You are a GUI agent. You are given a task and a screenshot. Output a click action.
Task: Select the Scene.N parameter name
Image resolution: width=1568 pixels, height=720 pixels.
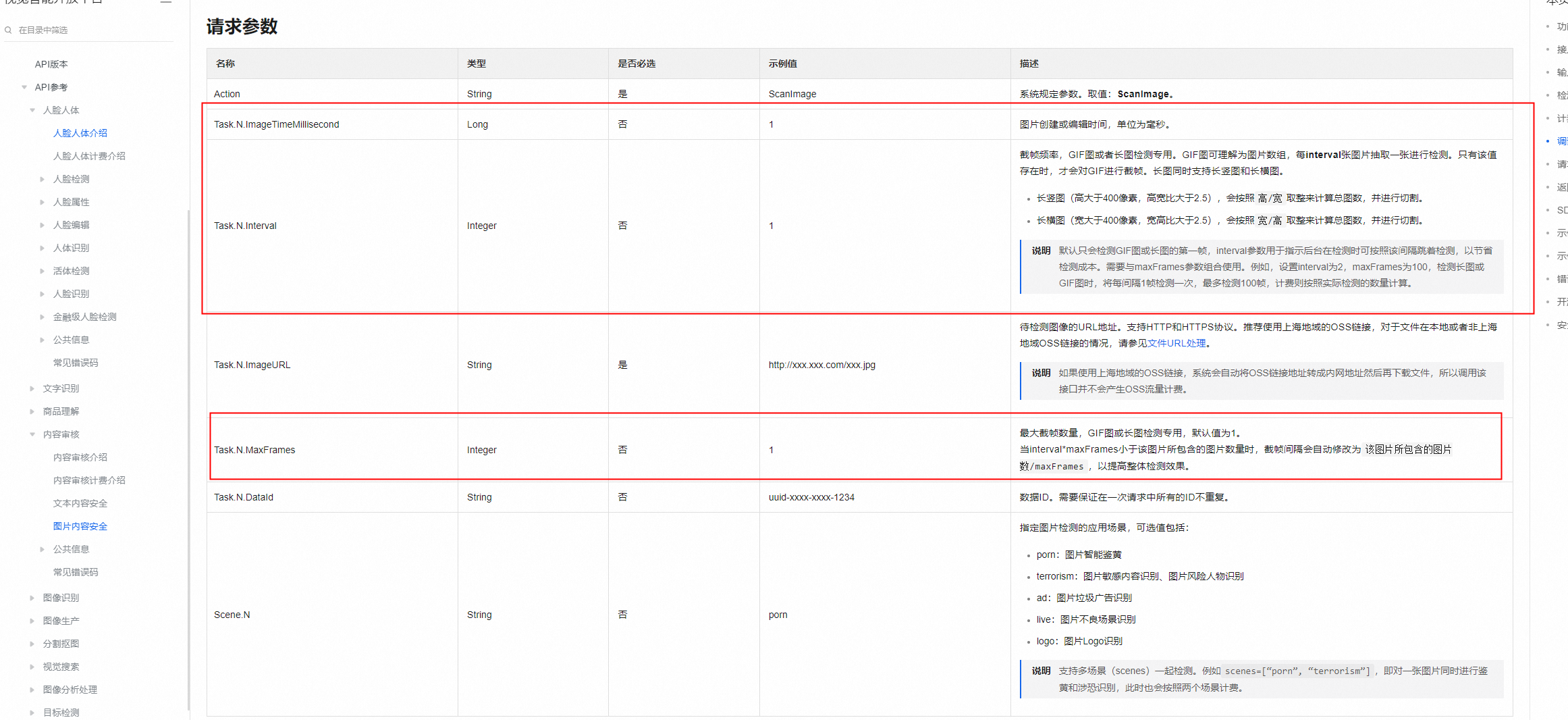coord(232,615)
